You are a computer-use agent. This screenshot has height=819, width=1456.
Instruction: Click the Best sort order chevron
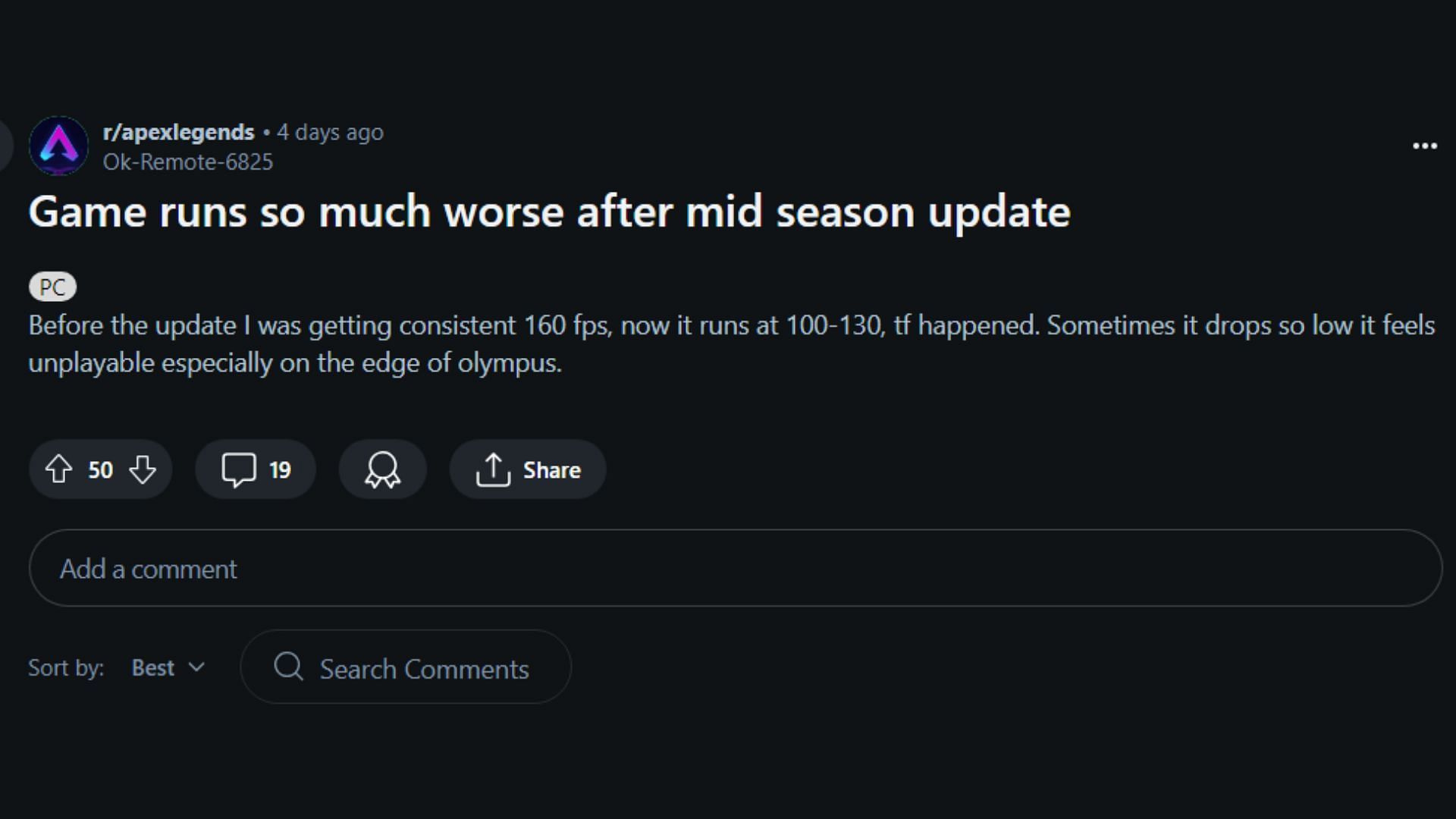coord(197,668)
